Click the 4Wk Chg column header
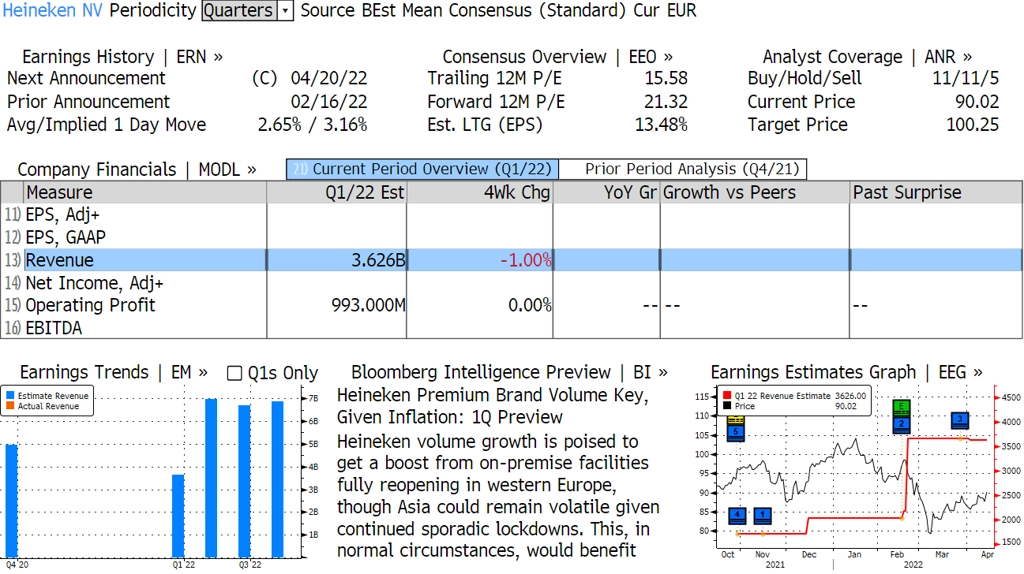The image size is (1024, 574). click(x=480, y=193)
